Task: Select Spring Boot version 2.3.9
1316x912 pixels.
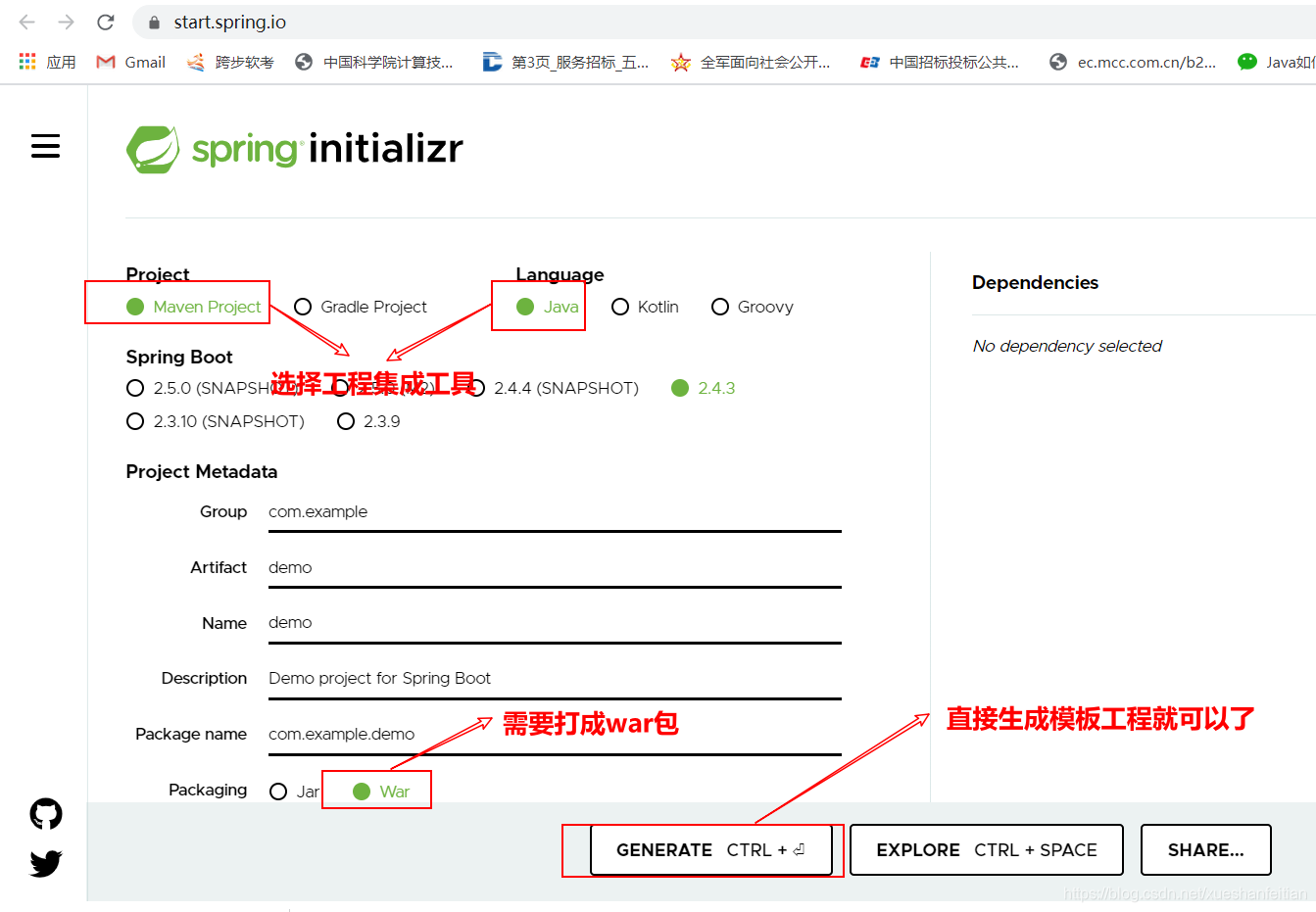Action: point(368,421)
